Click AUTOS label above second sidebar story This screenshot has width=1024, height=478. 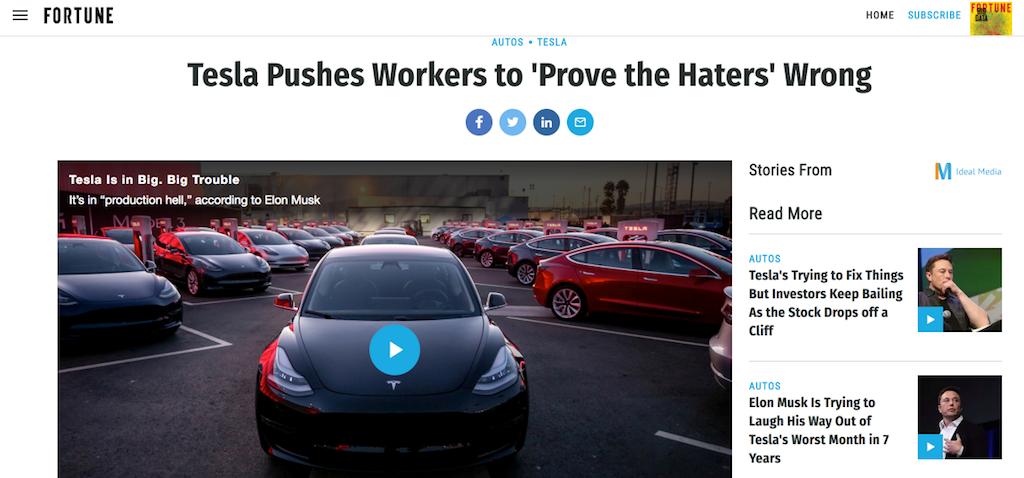(765, 386)
